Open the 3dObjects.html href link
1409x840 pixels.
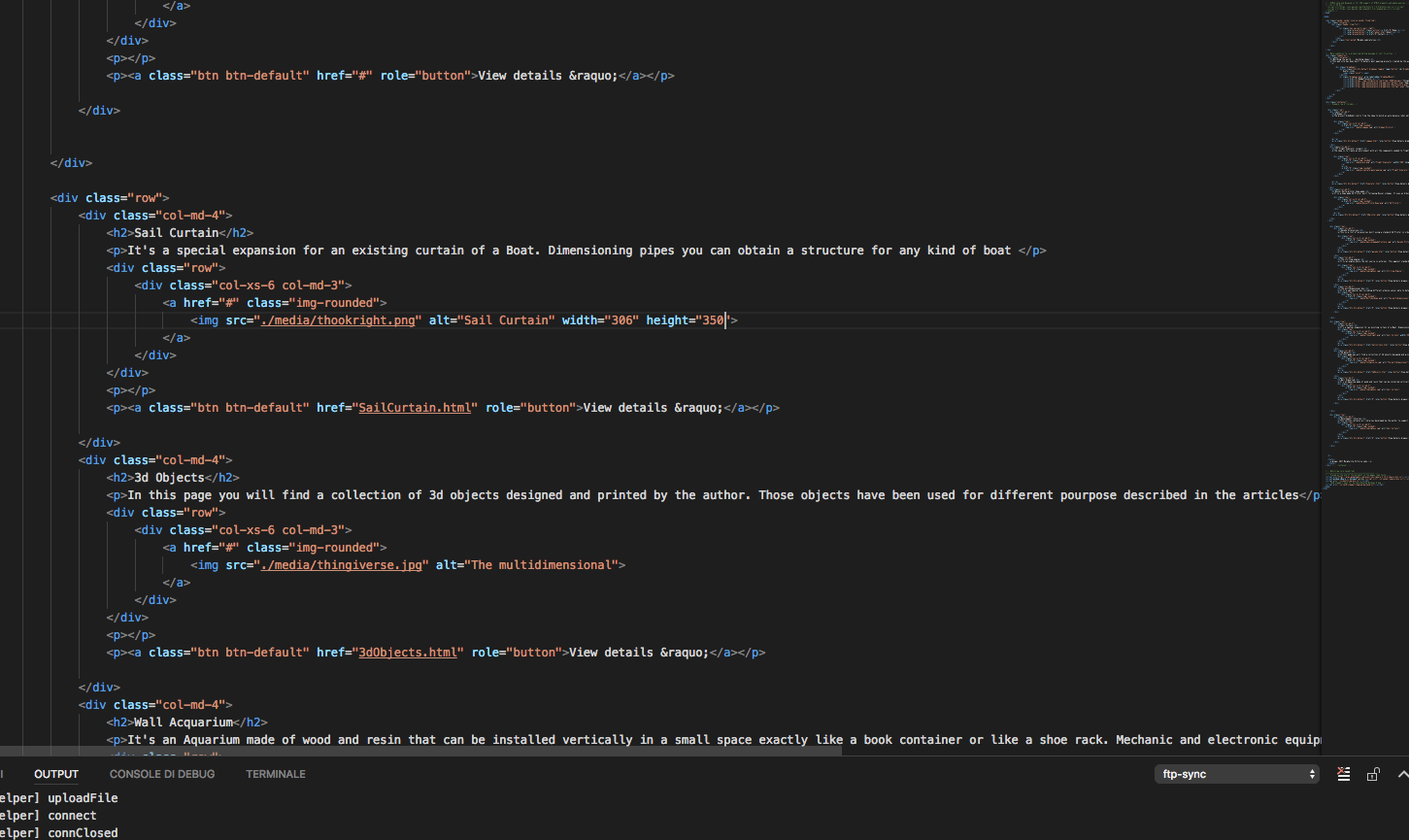pyautogui.click(x=408, y=653)
